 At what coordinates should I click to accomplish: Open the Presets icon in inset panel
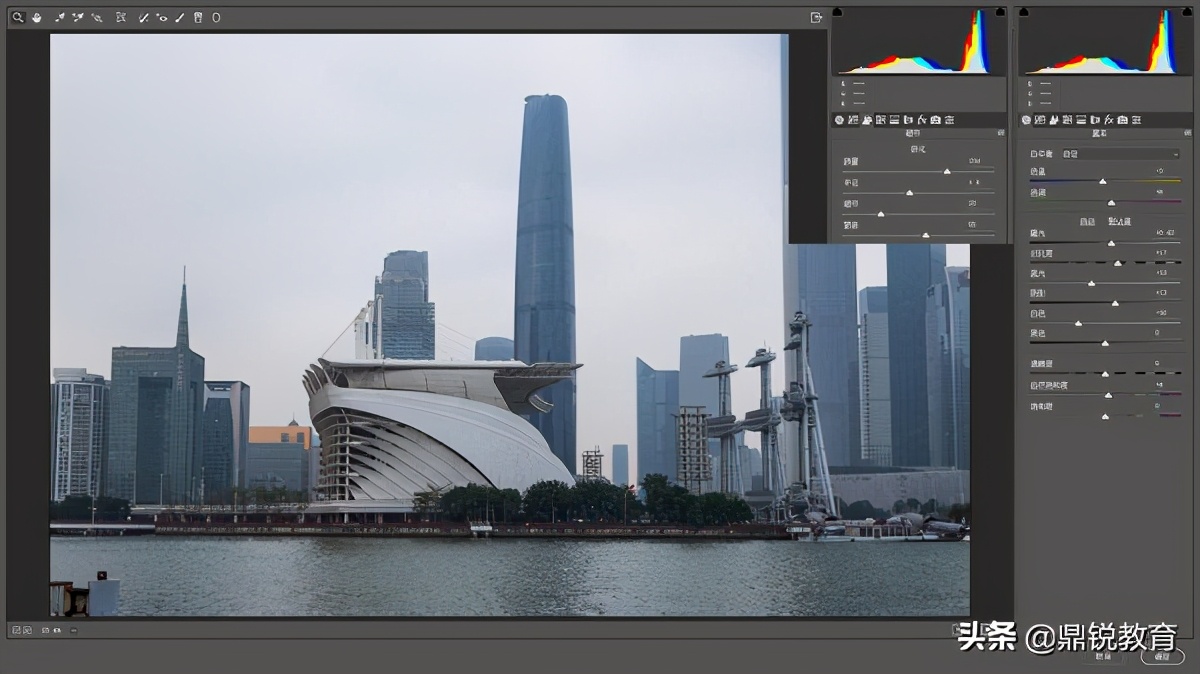click(x=948, y=120)
